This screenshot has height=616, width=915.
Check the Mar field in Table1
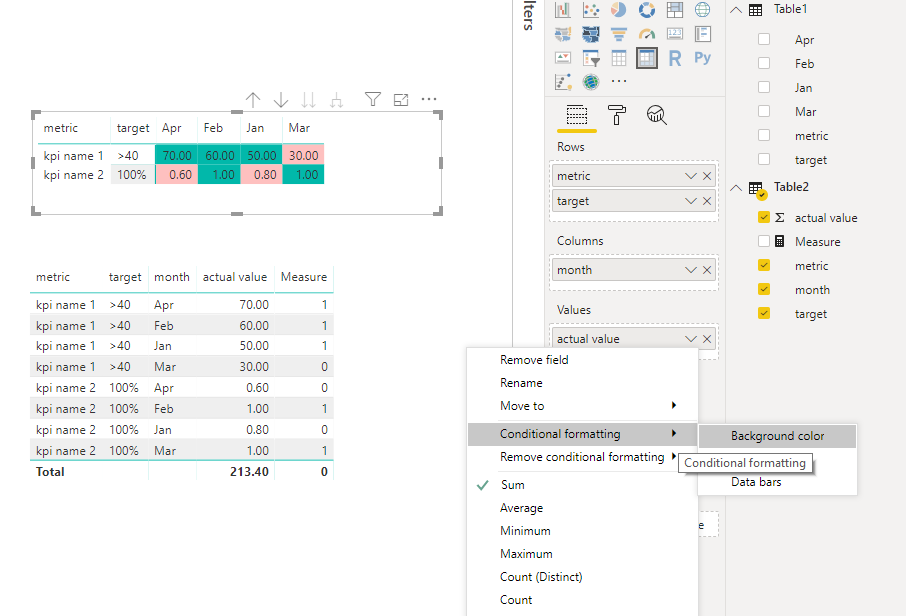pyautogui.click(x=764, y=111)
